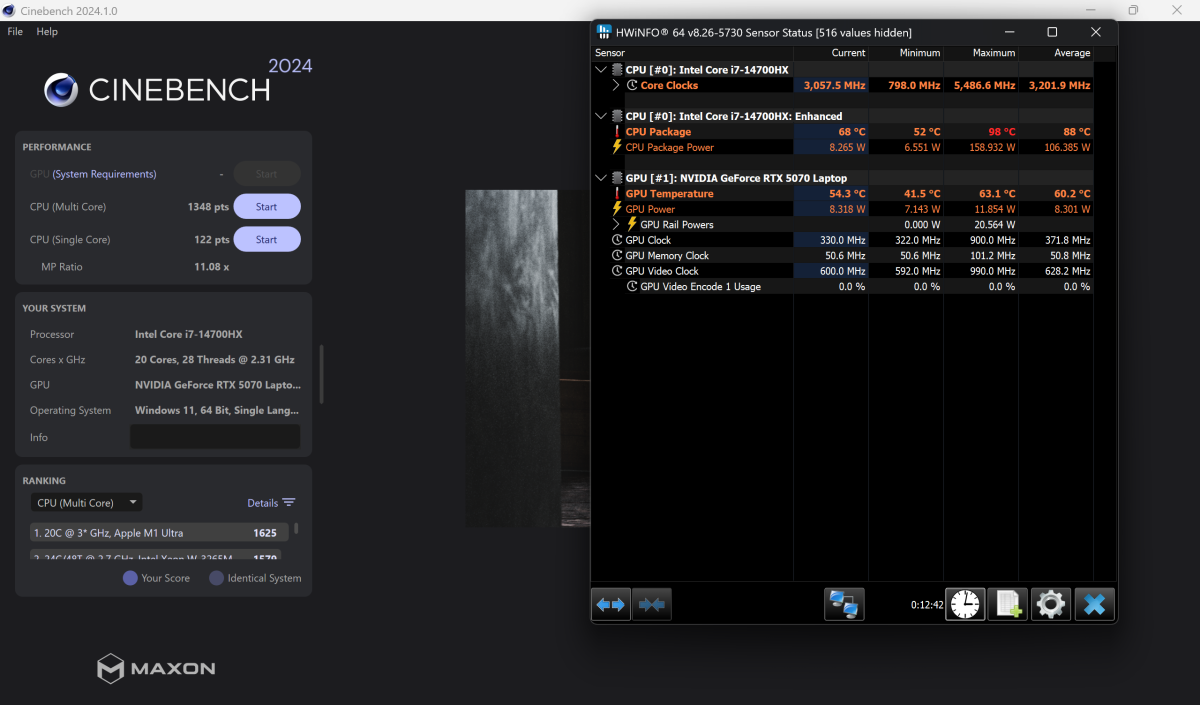The height and width of the screenshot is (705, 1200).
Task: Click the 0:12:42 elapsed time display
Action: (927, 605)
